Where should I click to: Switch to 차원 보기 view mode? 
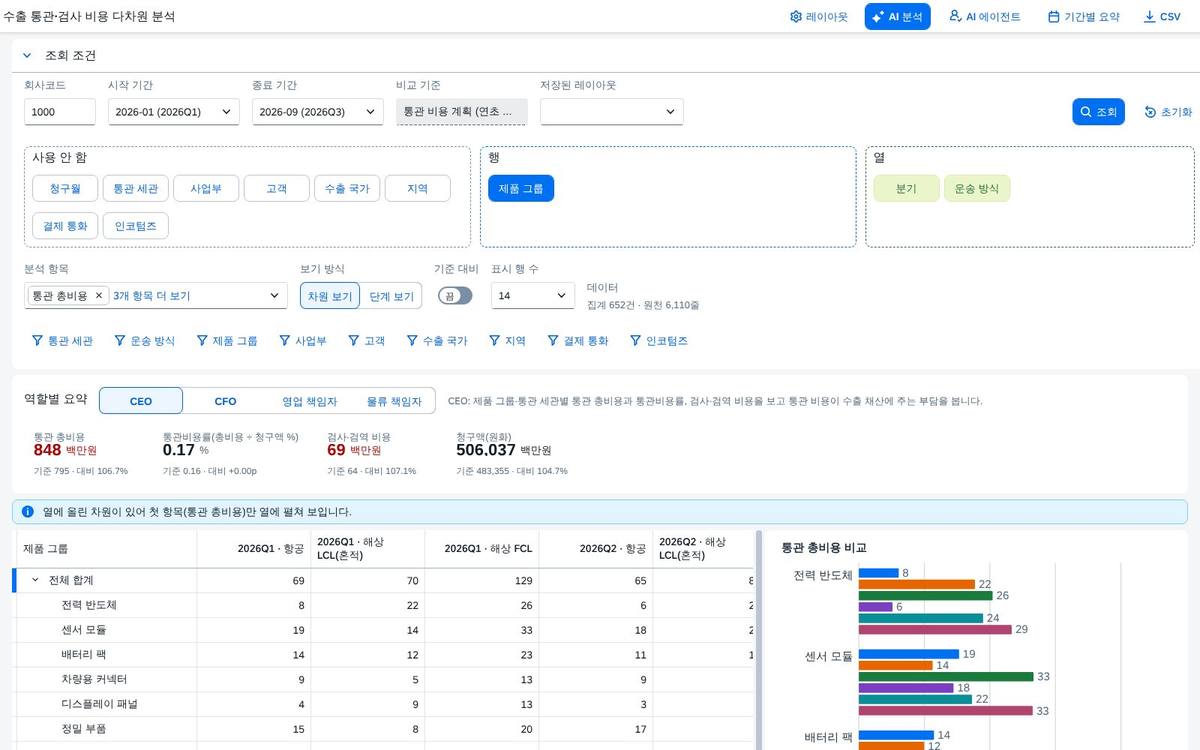[x=330, y=296]
